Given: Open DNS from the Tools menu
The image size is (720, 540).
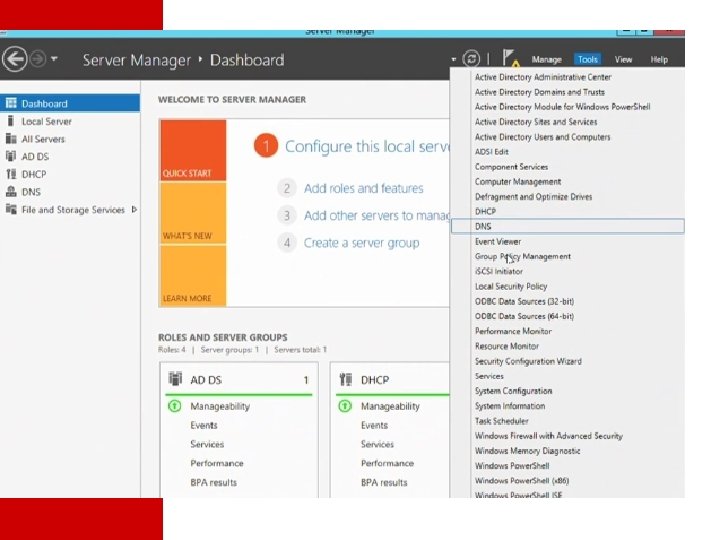Looking at the screenshot, I should click(568, 226).
